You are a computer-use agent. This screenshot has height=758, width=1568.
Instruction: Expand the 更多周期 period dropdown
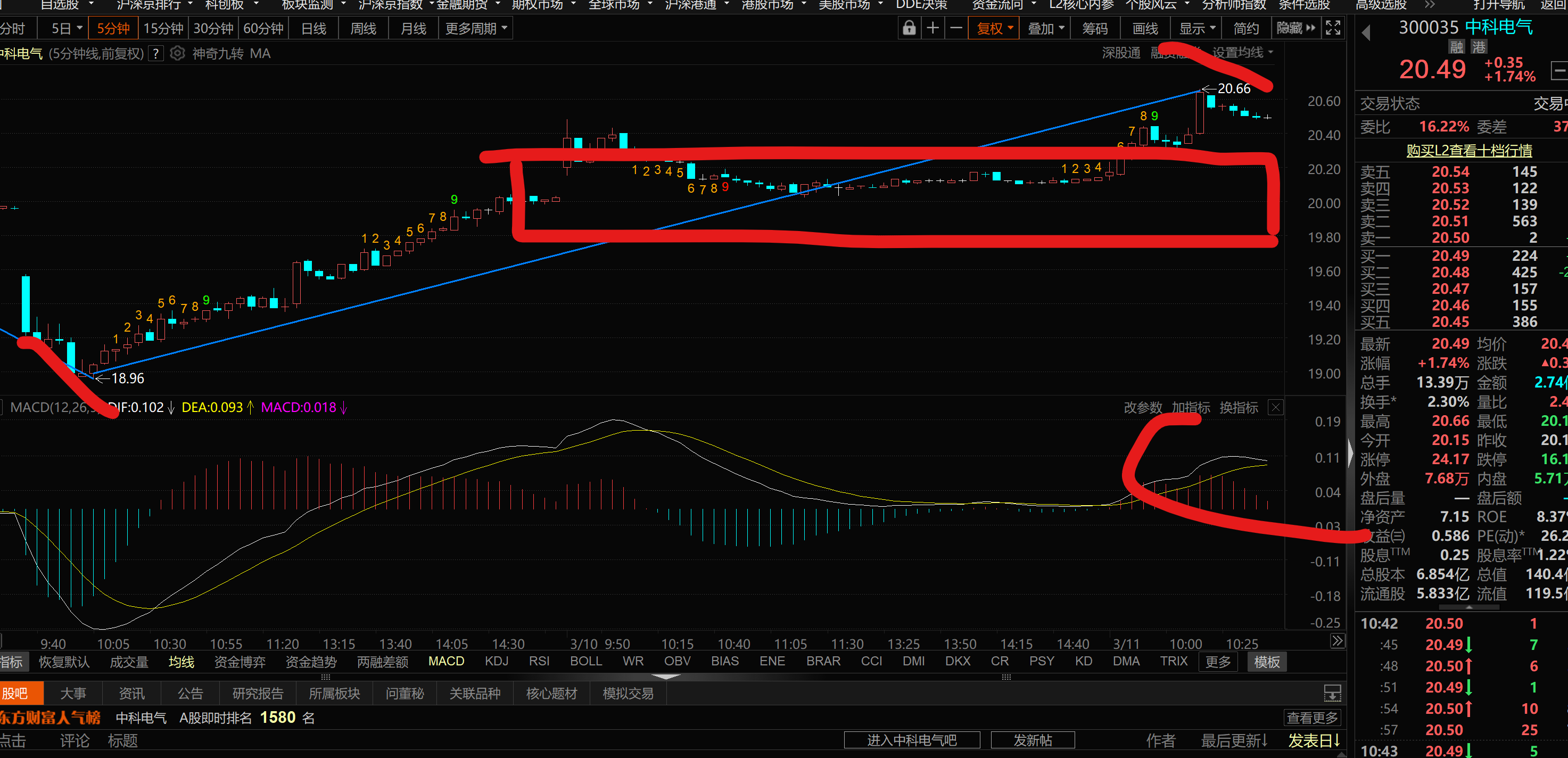coord(475,28)
